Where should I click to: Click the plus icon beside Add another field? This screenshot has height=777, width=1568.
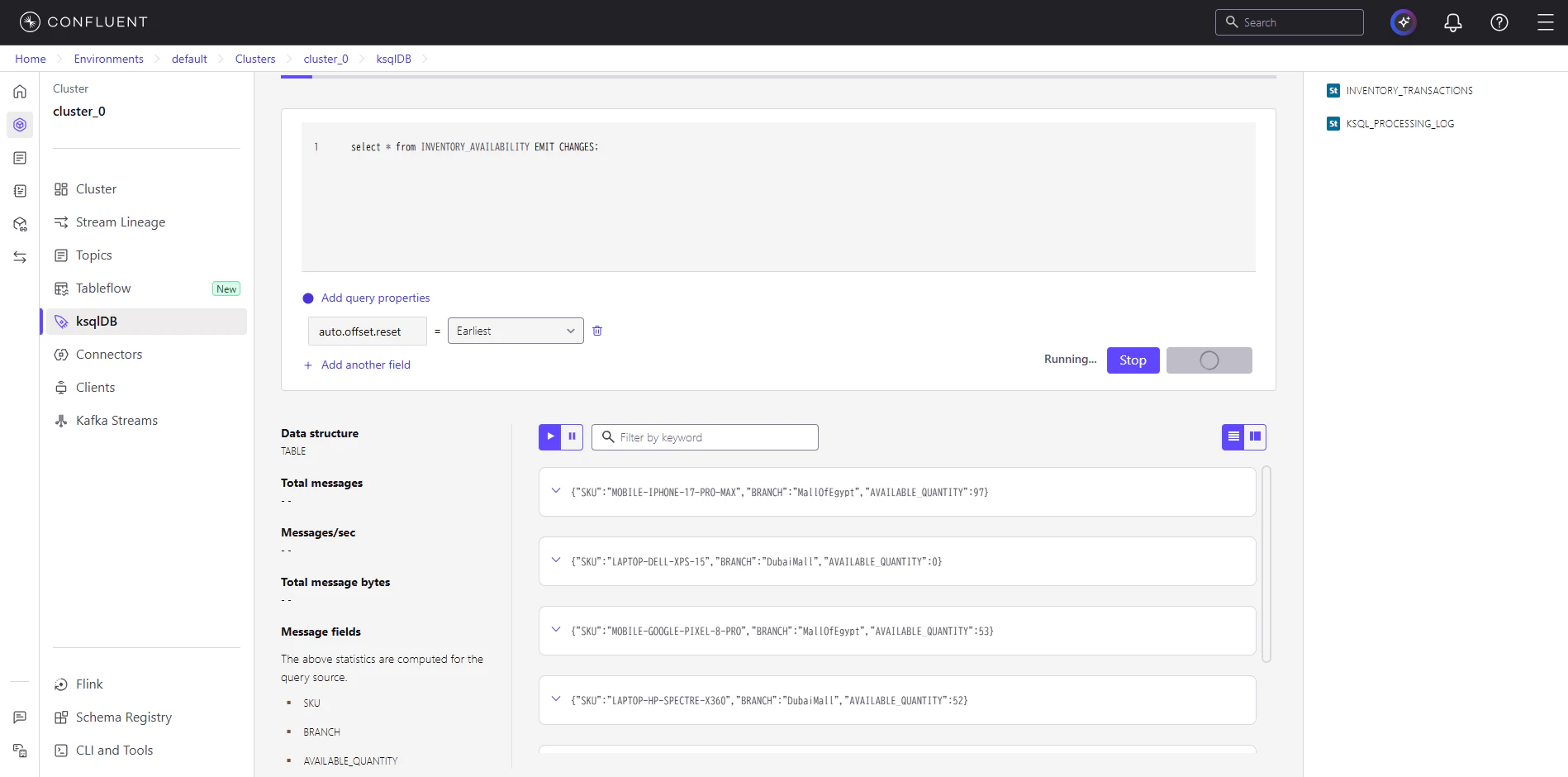pos(308,365)
